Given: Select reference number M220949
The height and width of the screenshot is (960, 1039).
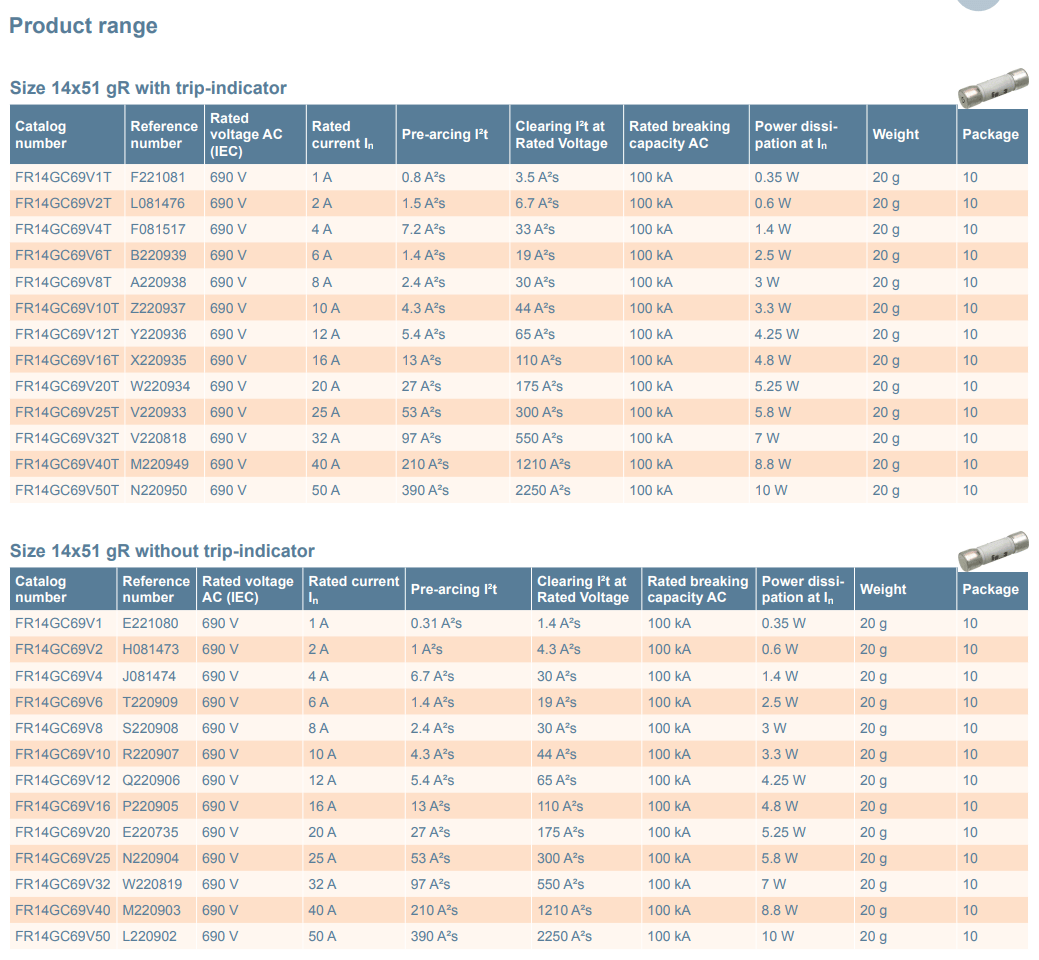Looking at the screenshot, I should [x=159, y=464].
